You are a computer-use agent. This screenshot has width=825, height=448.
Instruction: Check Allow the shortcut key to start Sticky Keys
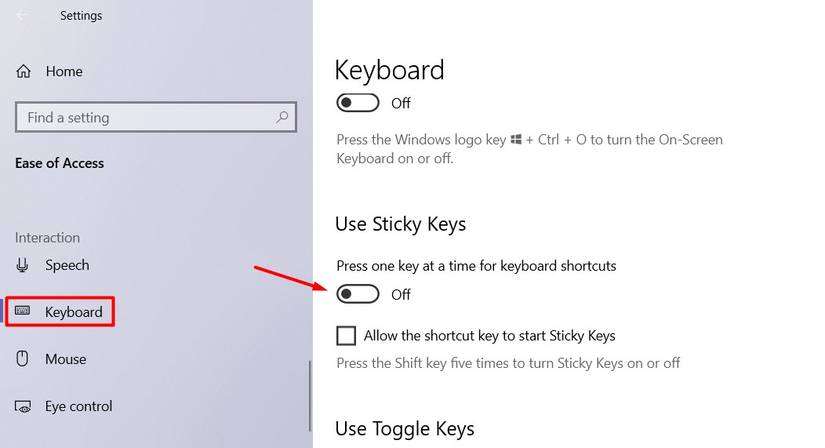coord(347,335)
